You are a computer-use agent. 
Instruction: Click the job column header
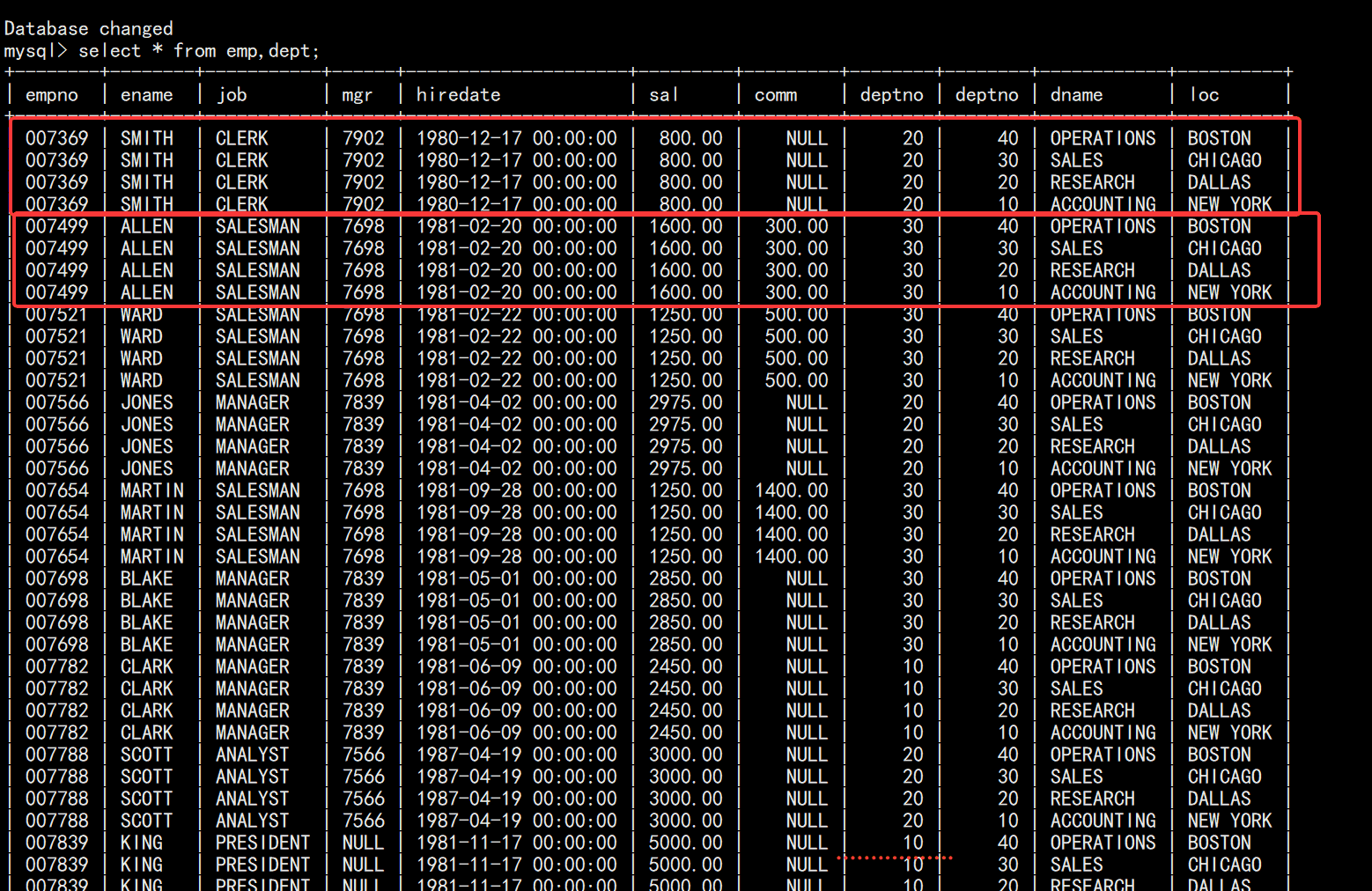coord(232,95)
